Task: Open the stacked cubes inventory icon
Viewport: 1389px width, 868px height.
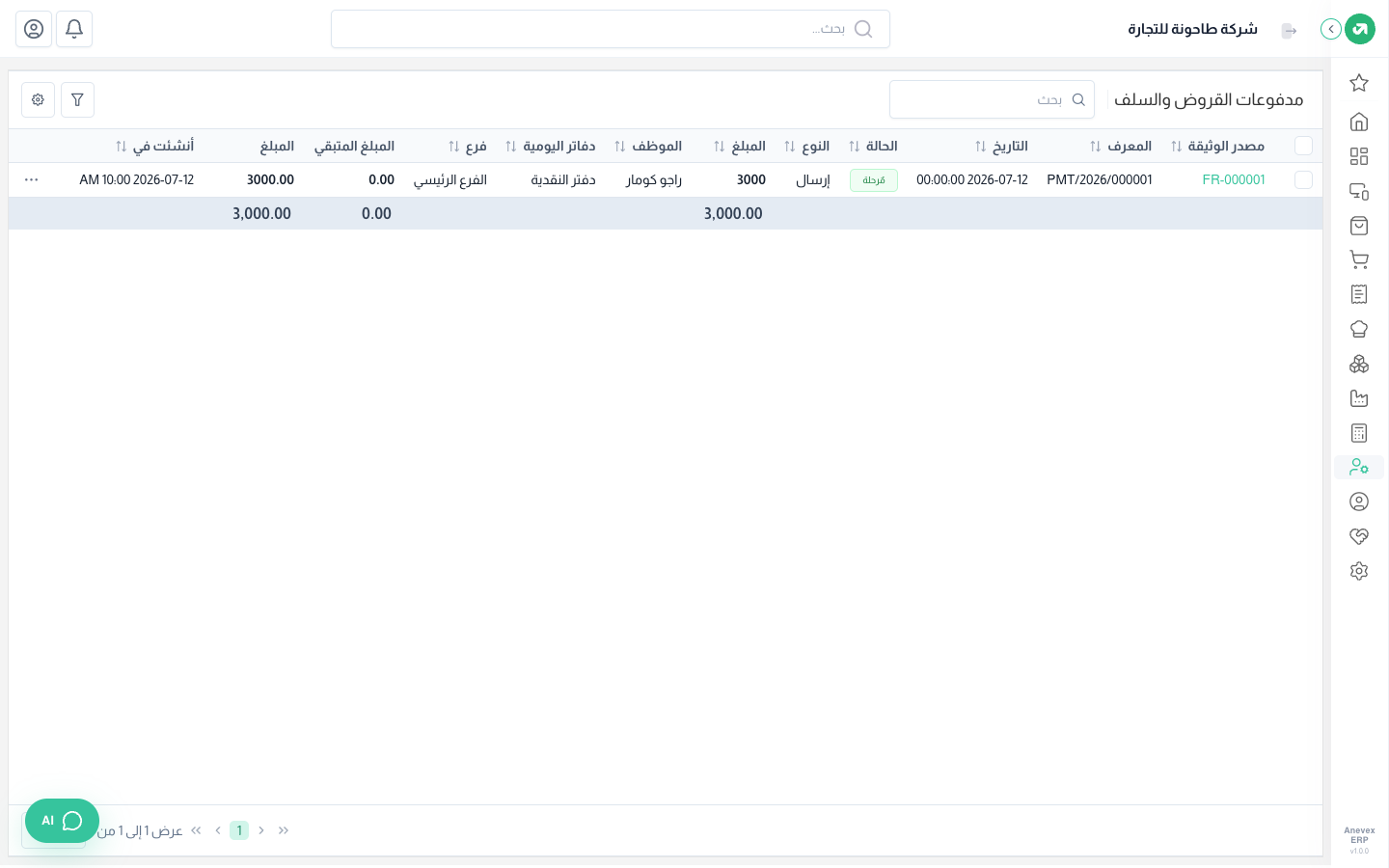Action: [x=1359, y=364]
